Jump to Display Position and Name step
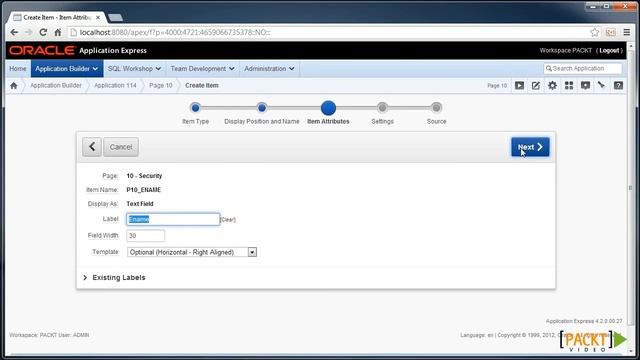Viewport: 640px width, 360px height. [x=262, y=108]
